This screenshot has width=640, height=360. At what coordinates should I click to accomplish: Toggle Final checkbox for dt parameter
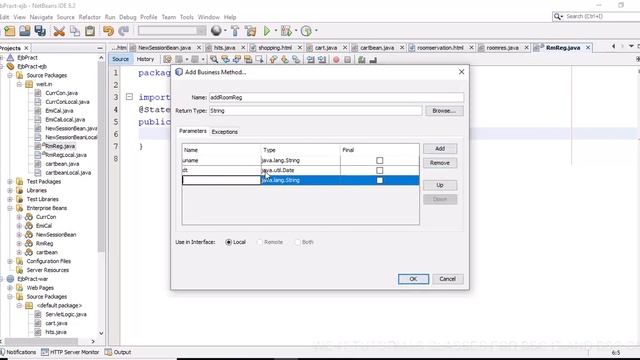[380, 170]
